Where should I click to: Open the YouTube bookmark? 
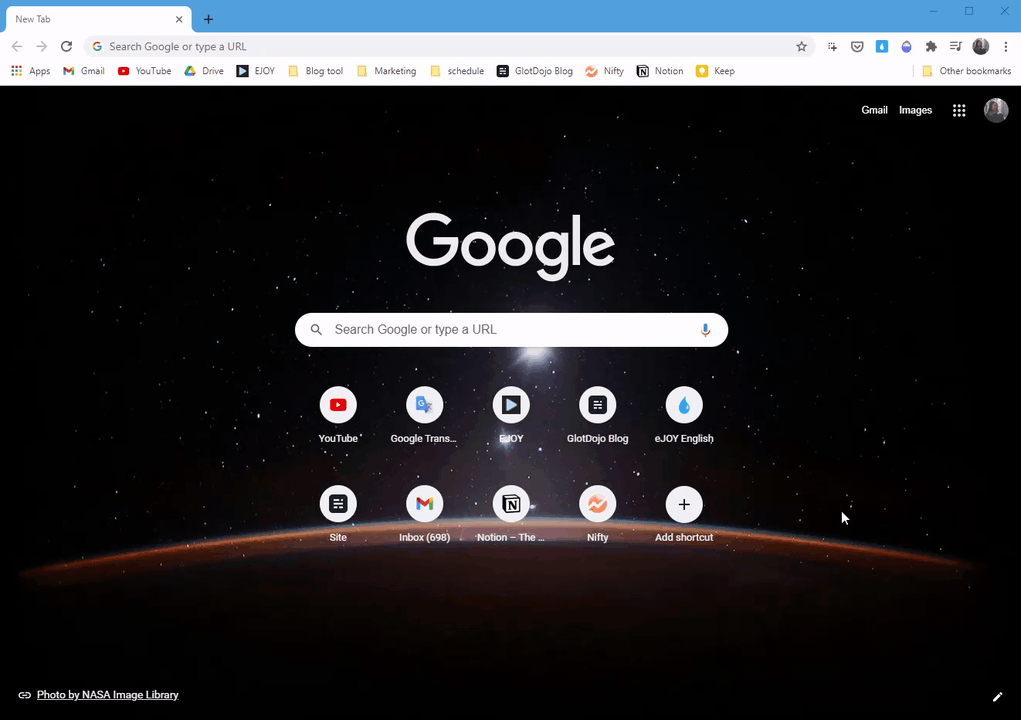(145, 71)
